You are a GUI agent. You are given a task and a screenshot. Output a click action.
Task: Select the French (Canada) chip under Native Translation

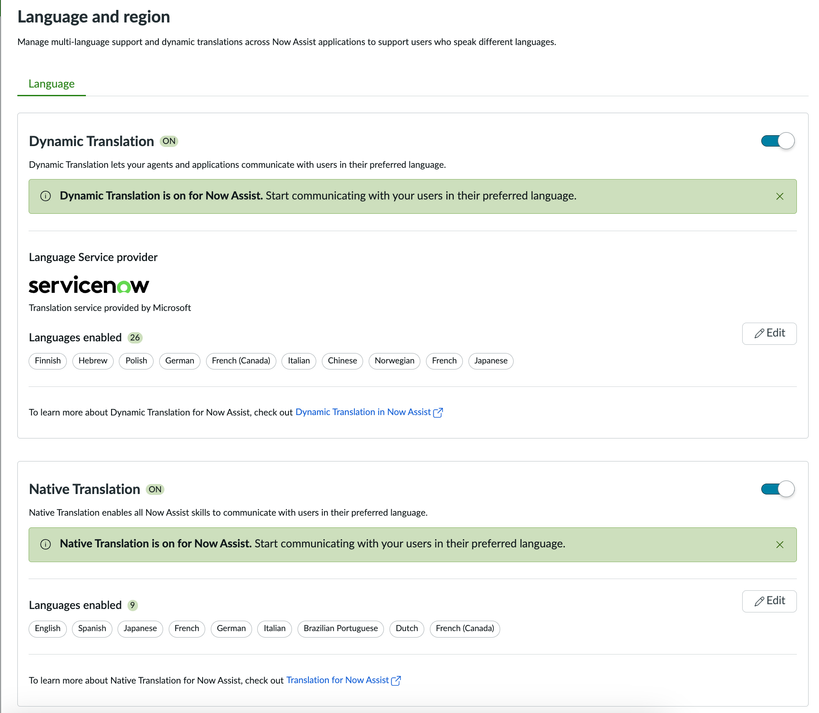click(465, 628)
